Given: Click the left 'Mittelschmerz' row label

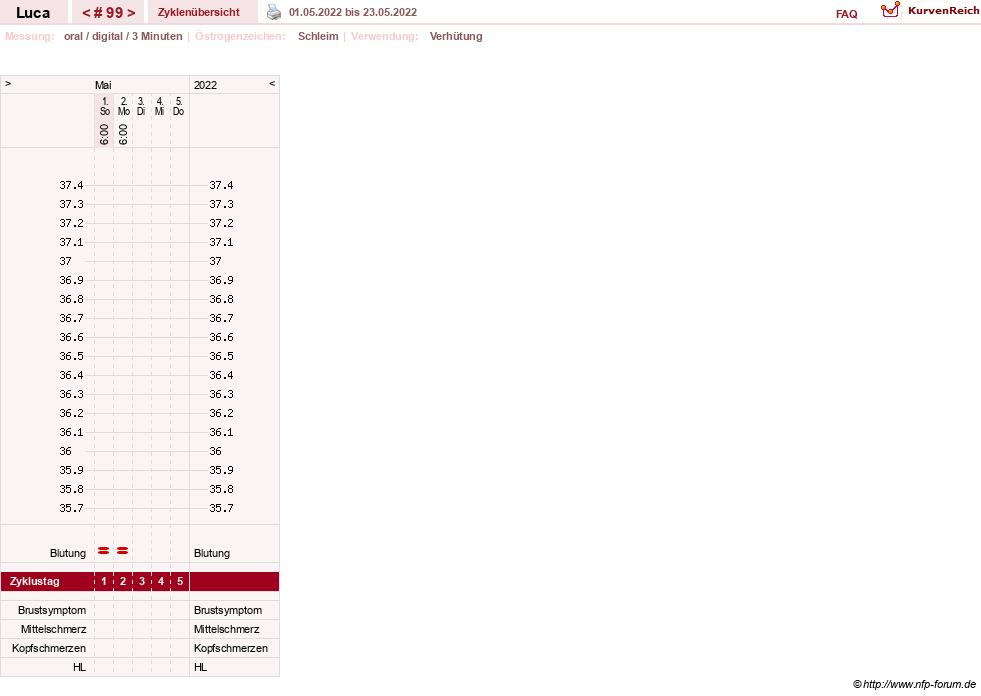Looking at the screenshot, I should pyautogui.click(x=53, y=629).
